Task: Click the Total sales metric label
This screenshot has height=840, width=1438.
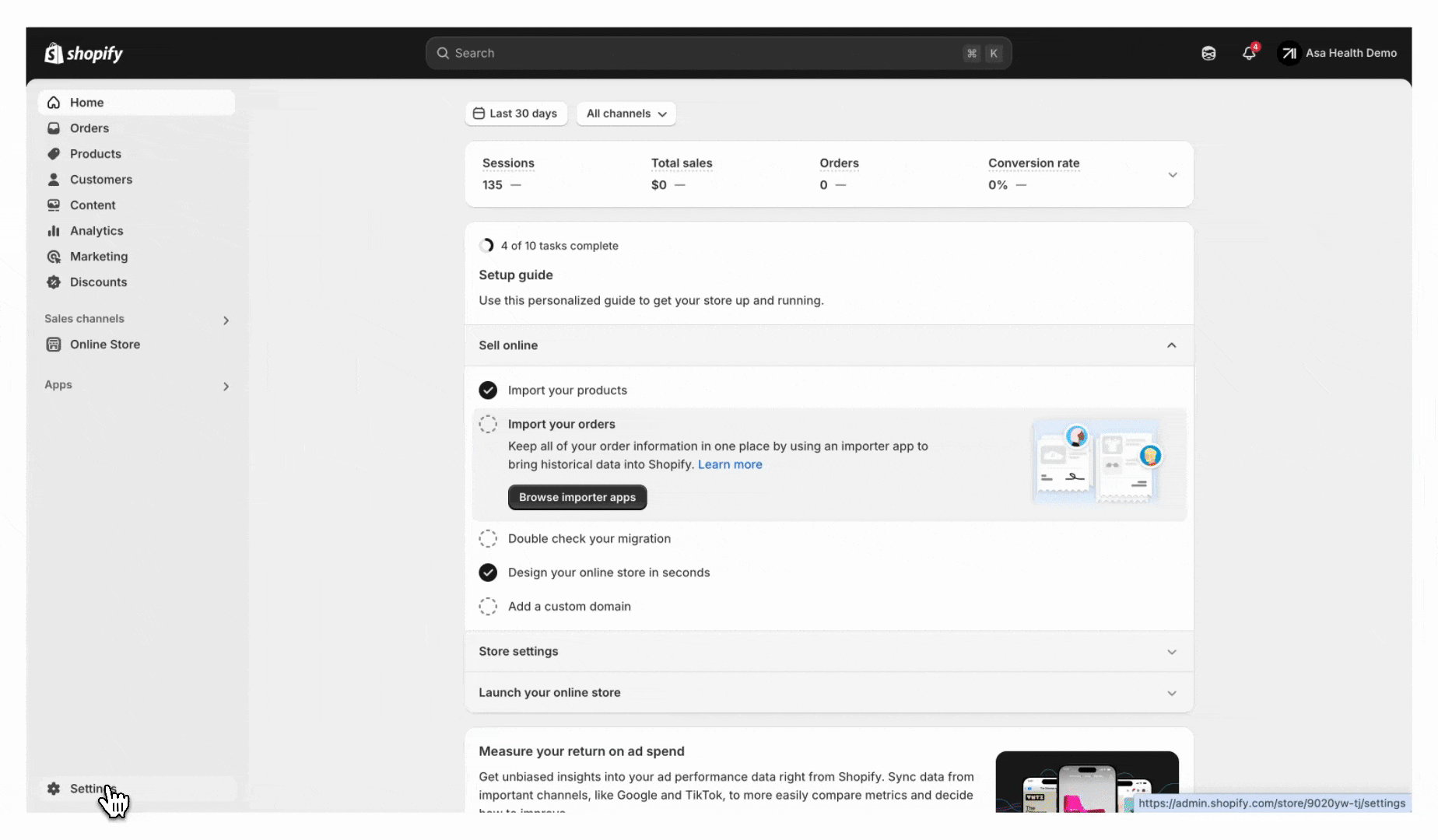Action: tap(682, 163)
